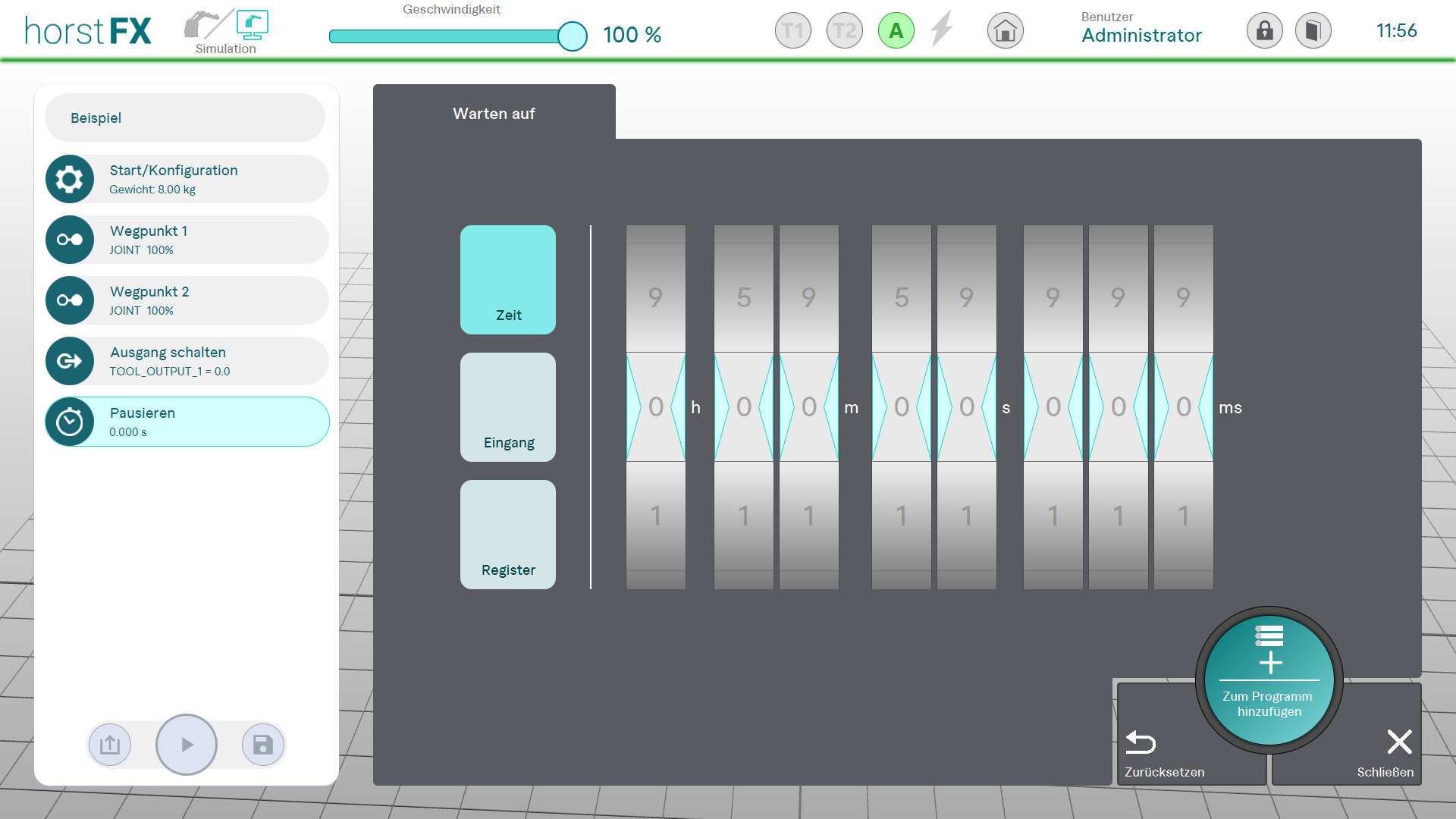Open the manual book icon
The height and width of the screenshot is (819, 1456).
click(1313, 31)
